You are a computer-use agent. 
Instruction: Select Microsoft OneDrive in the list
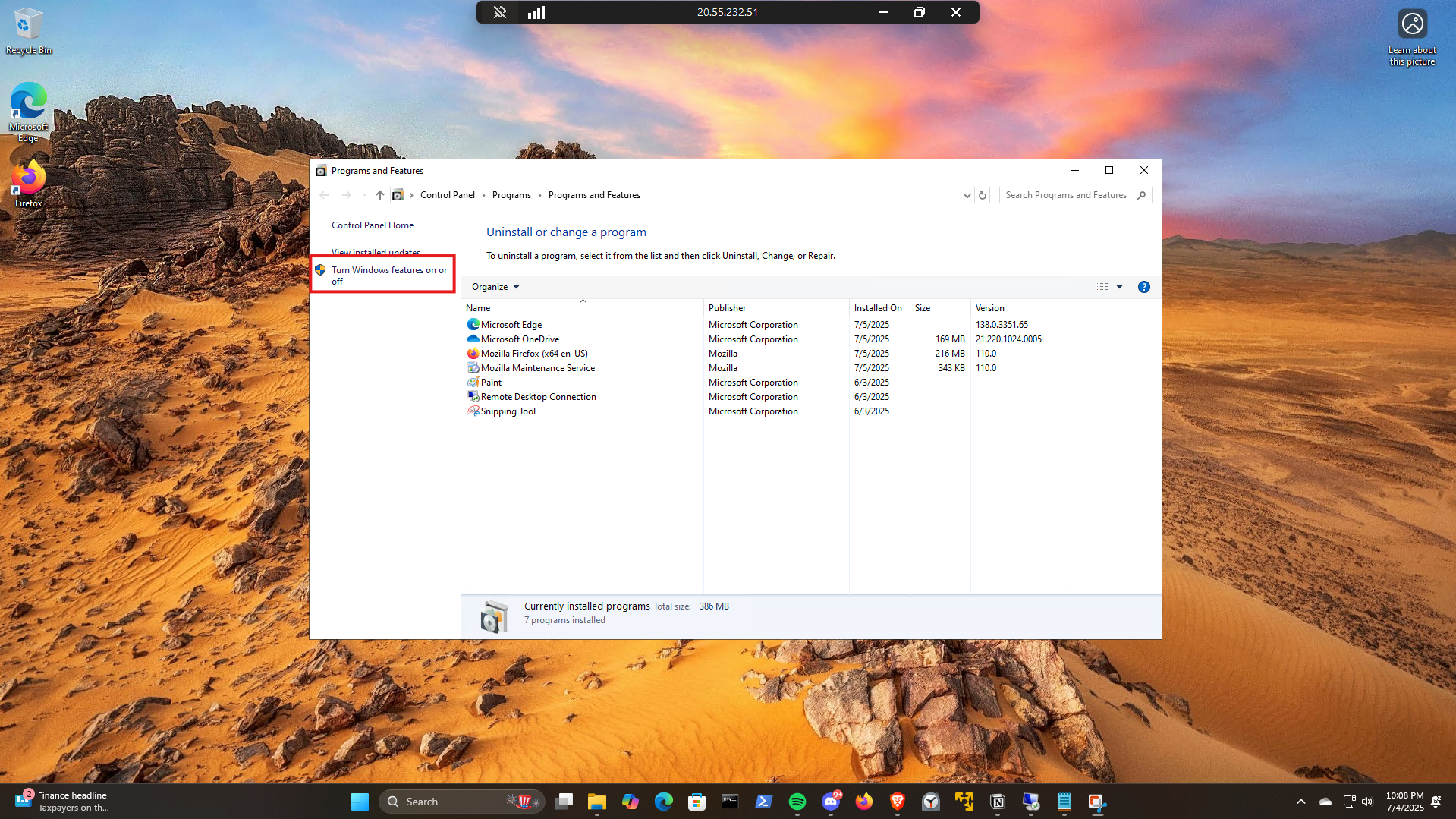tap(520, 339)
